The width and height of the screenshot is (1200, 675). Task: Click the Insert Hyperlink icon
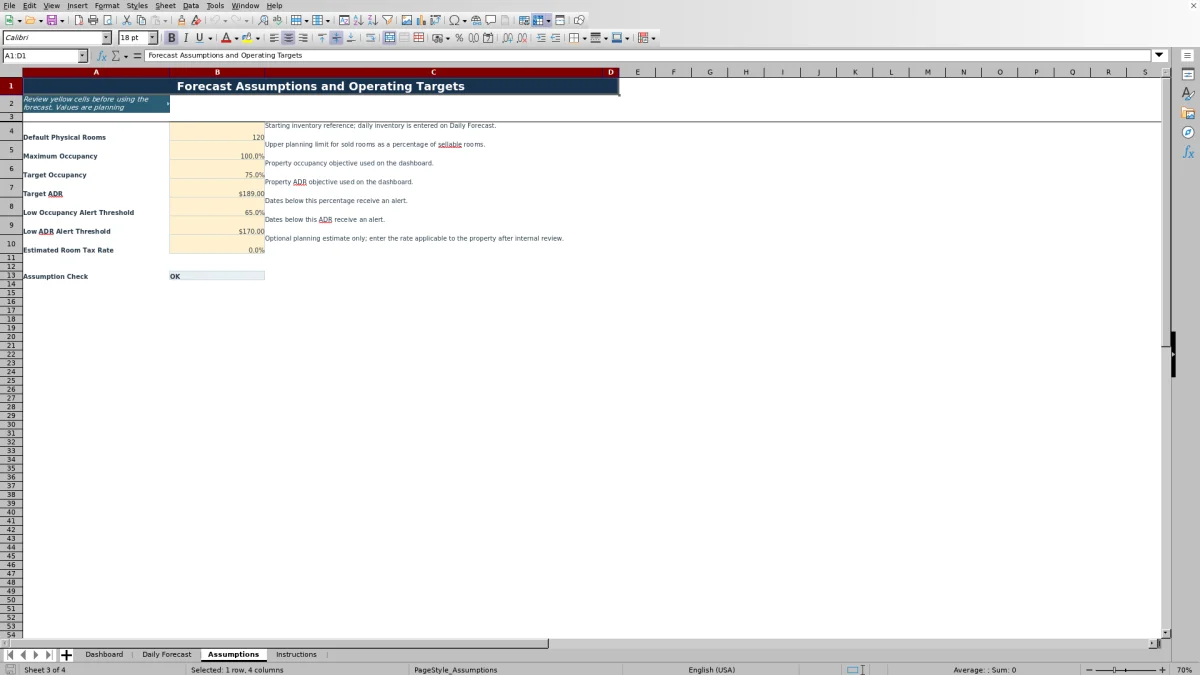[x=476, y=20]
